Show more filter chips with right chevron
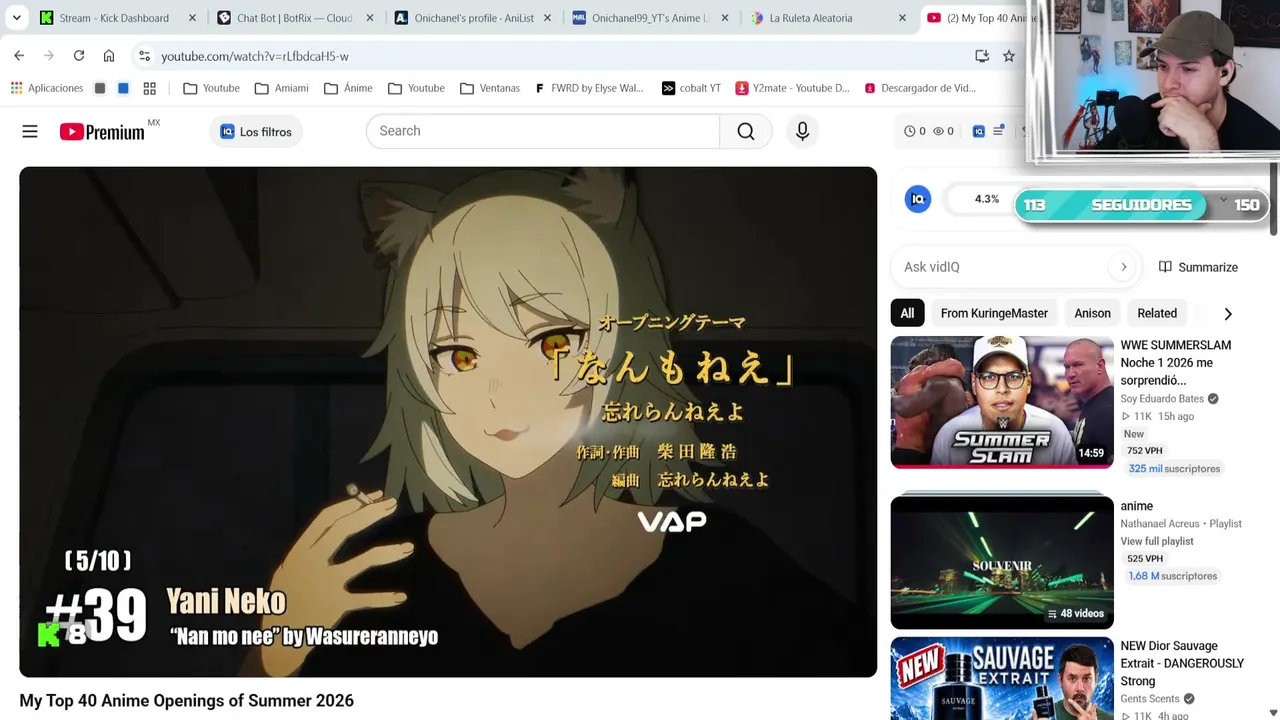The width and height of the screenshot is (1280, 720). click(1228, 314)
